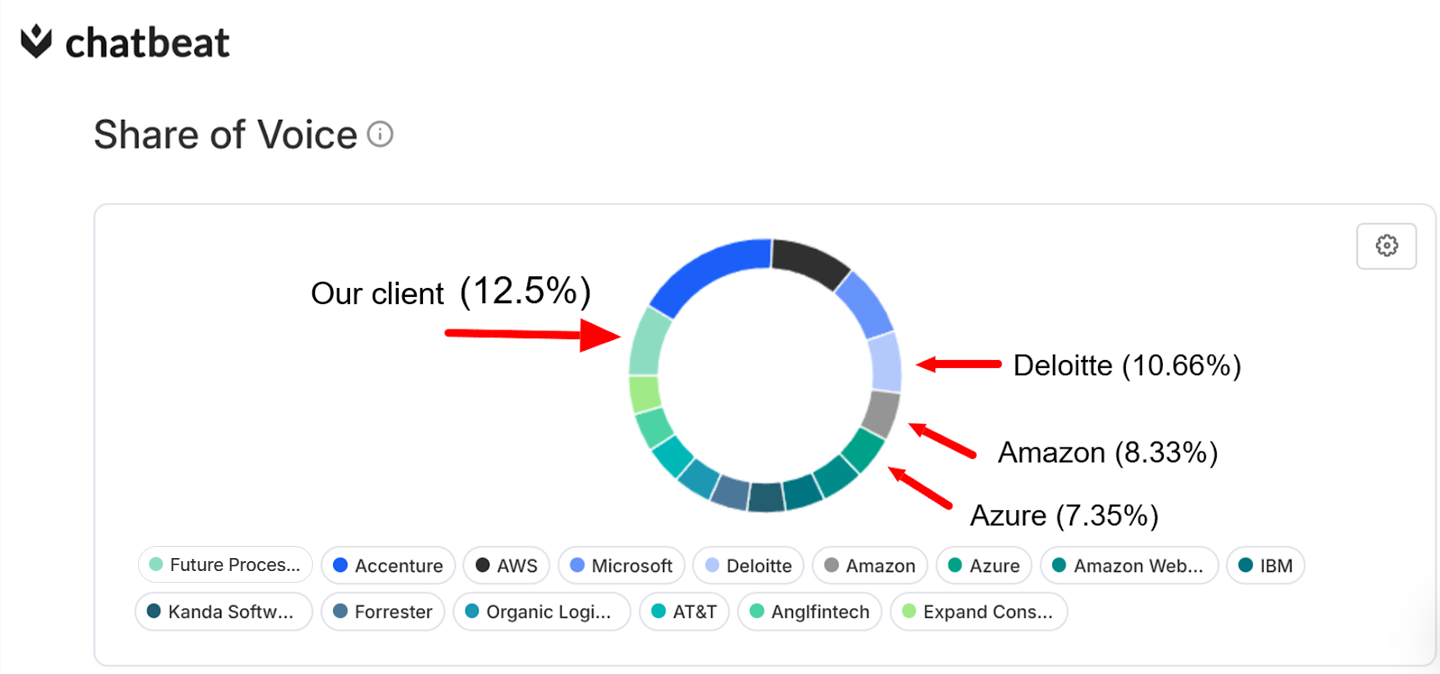
Task: Hide Microsoft series via legend chip
Action: click(x=621, y=565)
